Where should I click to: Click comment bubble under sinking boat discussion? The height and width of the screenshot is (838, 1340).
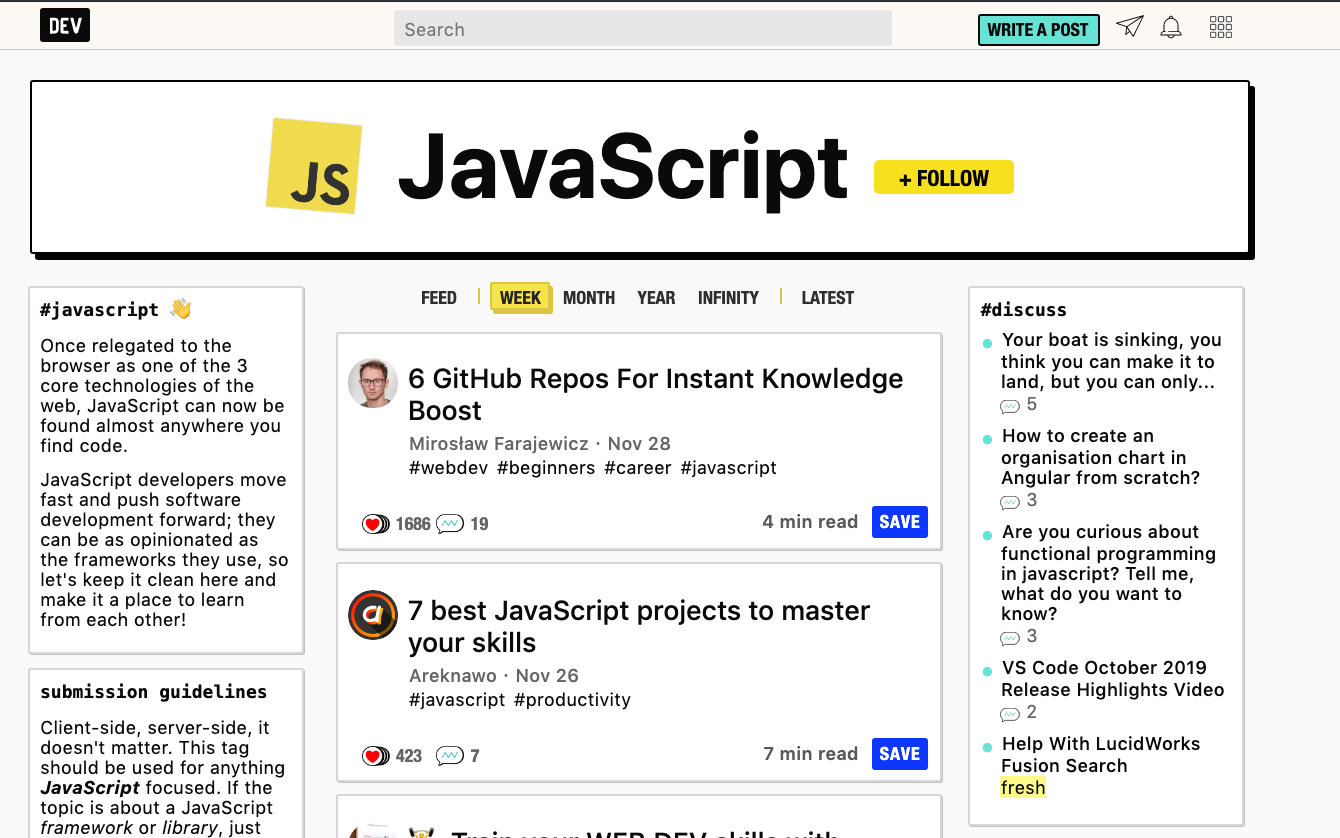pos(1010,406)
